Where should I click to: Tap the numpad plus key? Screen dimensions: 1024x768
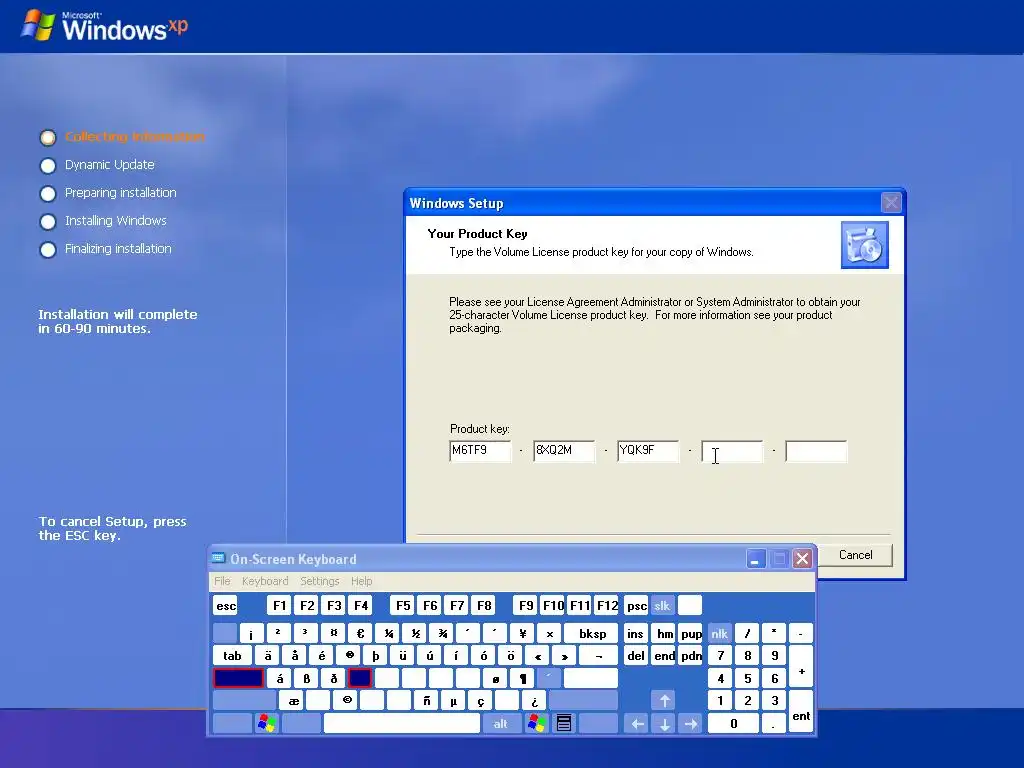[x=801, y=667]
